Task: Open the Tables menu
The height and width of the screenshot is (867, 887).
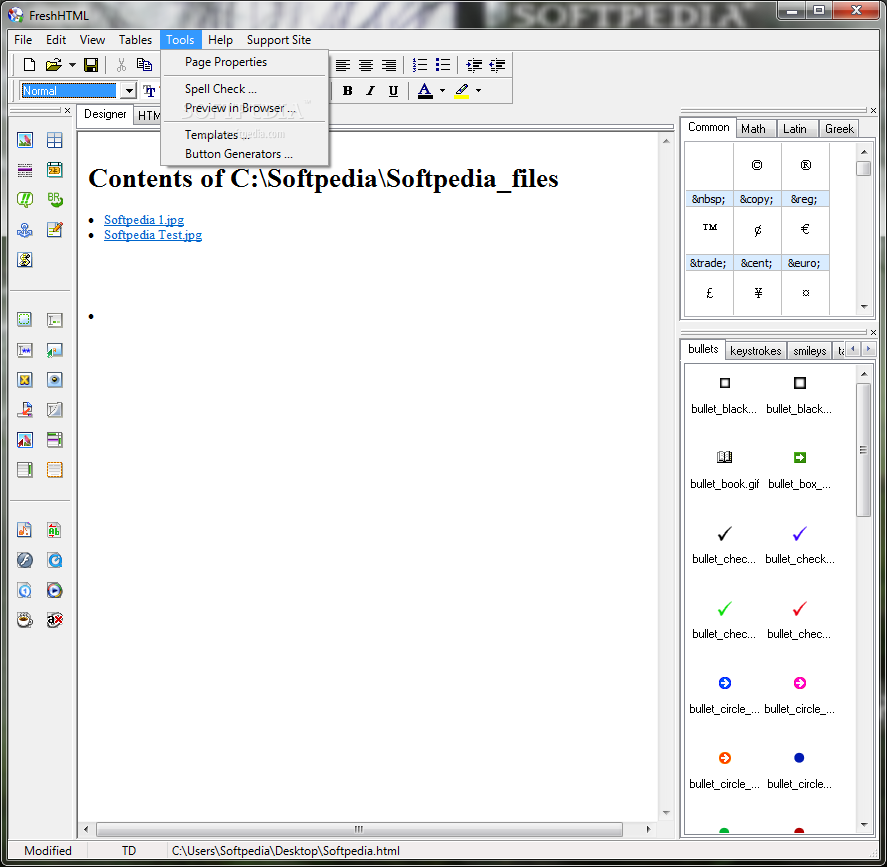Action: pyautogui.click(x=135, y=40)
